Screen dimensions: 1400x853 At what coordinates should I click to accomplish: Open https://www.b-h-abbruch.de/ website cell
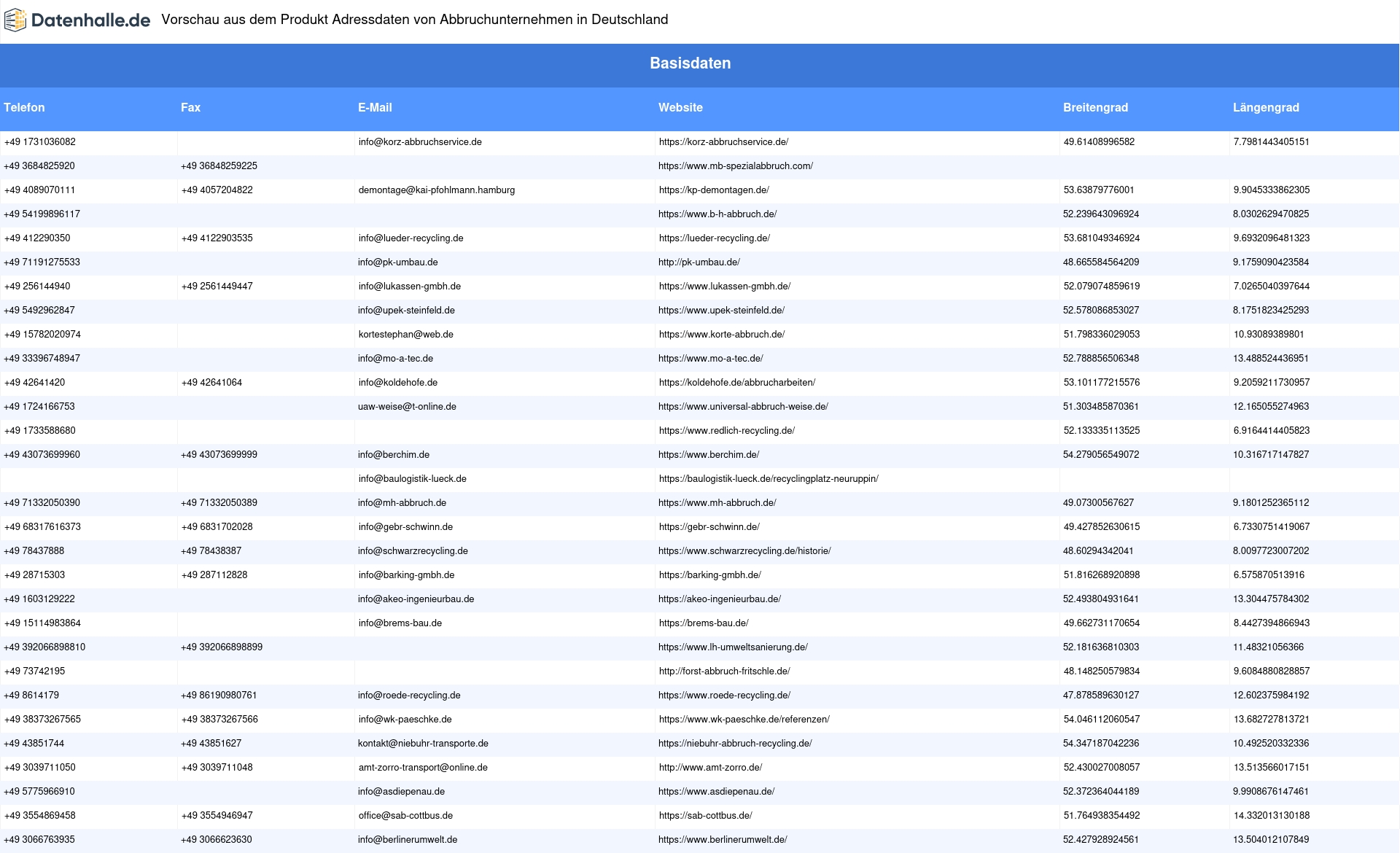[x=717, y=214]
